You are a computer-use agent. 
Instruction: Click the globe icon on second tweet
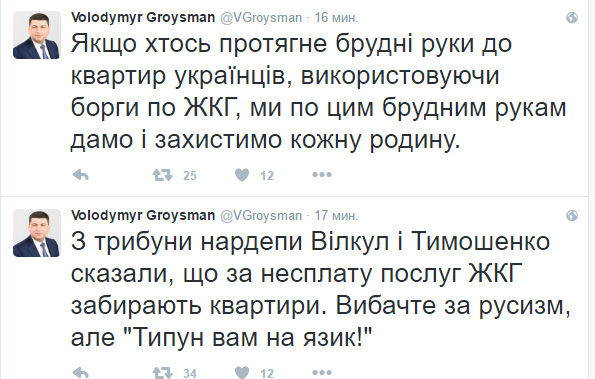coord(571,215)
